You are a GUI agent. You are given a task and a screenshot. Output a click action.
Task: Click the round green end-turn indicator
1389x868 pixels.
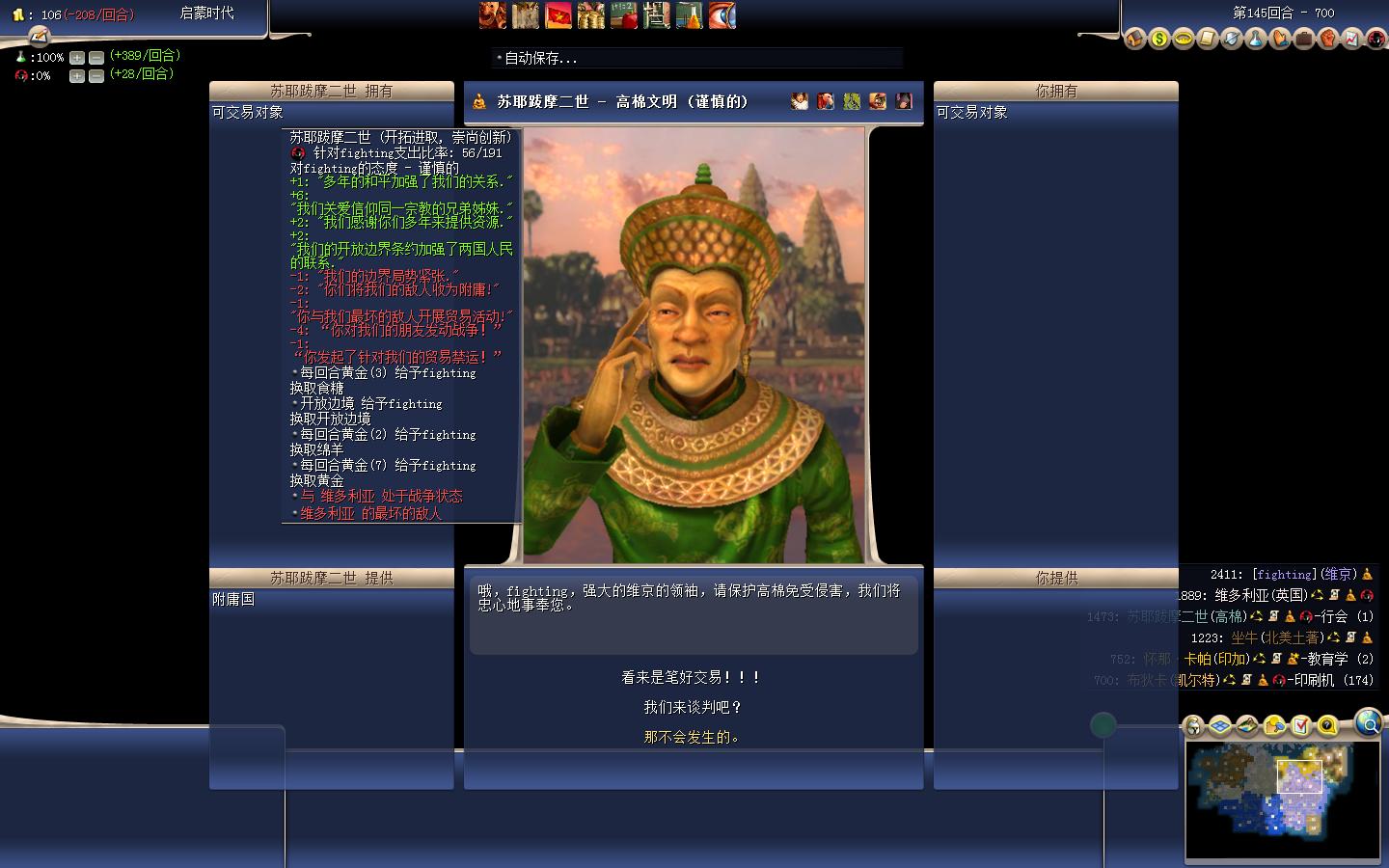(1103, 725)
